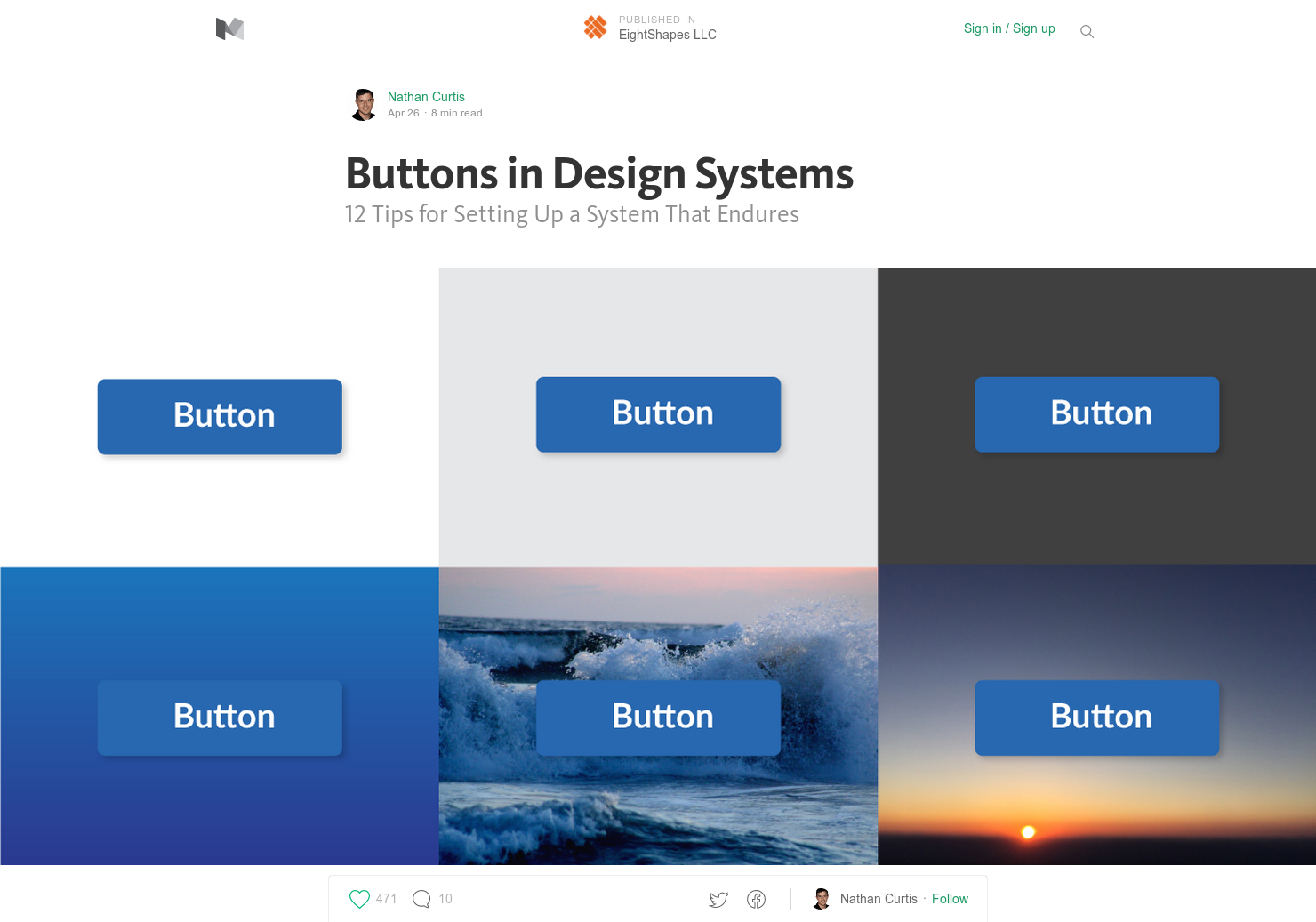1316x922 pixels.
Task: Click the Nathan Curtis author name link
Action: coord(426,97)
